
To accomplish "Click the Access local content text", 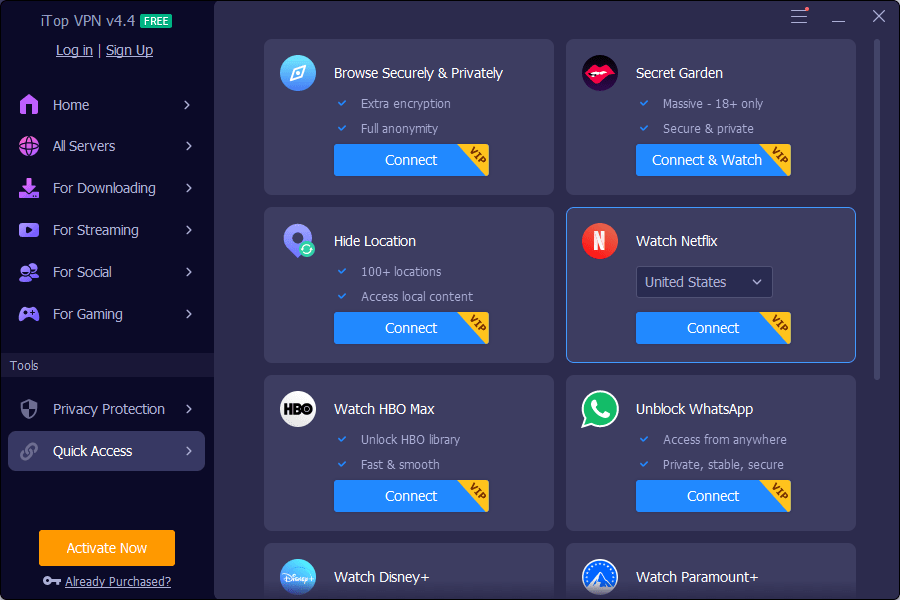I will click(x=417, y=297).
